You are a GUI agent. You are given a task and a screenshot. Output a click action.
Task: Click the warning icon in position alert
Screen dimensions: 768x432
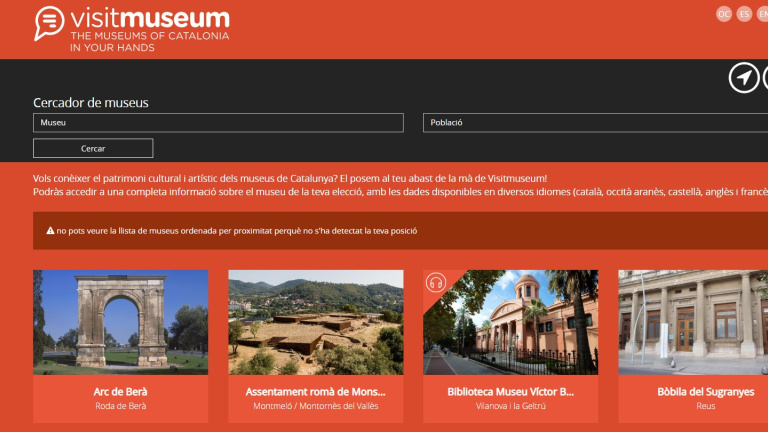pos(50,231)
